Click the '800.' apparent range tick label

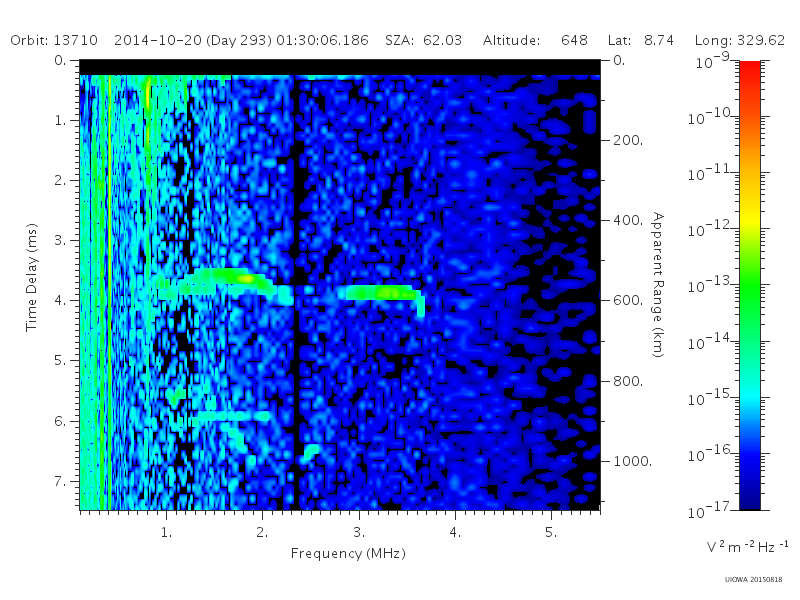[628, 381]
